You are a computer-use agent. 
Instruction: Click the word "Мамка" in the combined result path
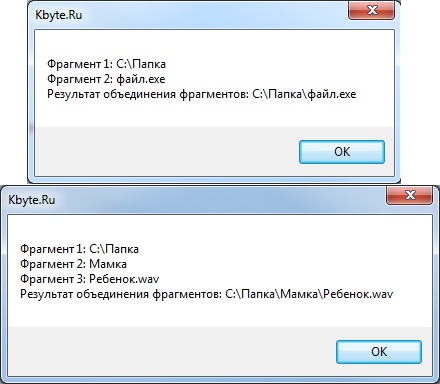point(299,294)
